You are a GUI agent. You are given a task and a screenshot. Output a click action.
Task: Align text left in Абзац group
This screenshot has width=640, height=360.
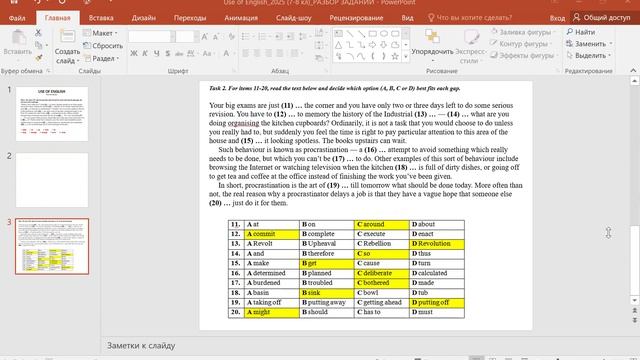tap(246, 53)
